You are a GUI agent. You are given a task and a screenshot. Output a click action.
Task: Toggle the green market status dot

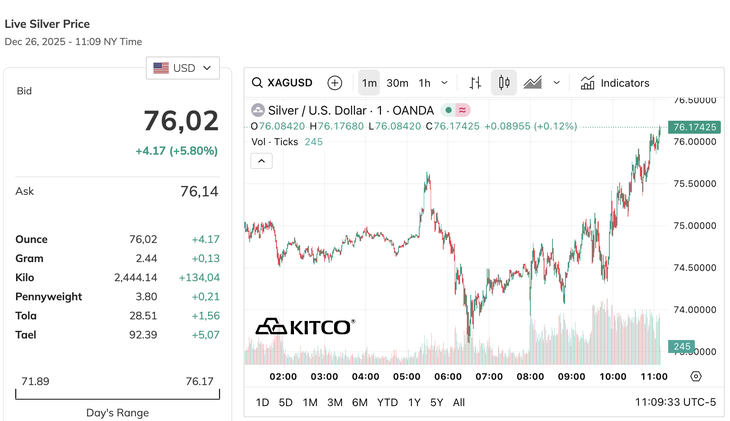pyautogui.click(x=450, y=110)
